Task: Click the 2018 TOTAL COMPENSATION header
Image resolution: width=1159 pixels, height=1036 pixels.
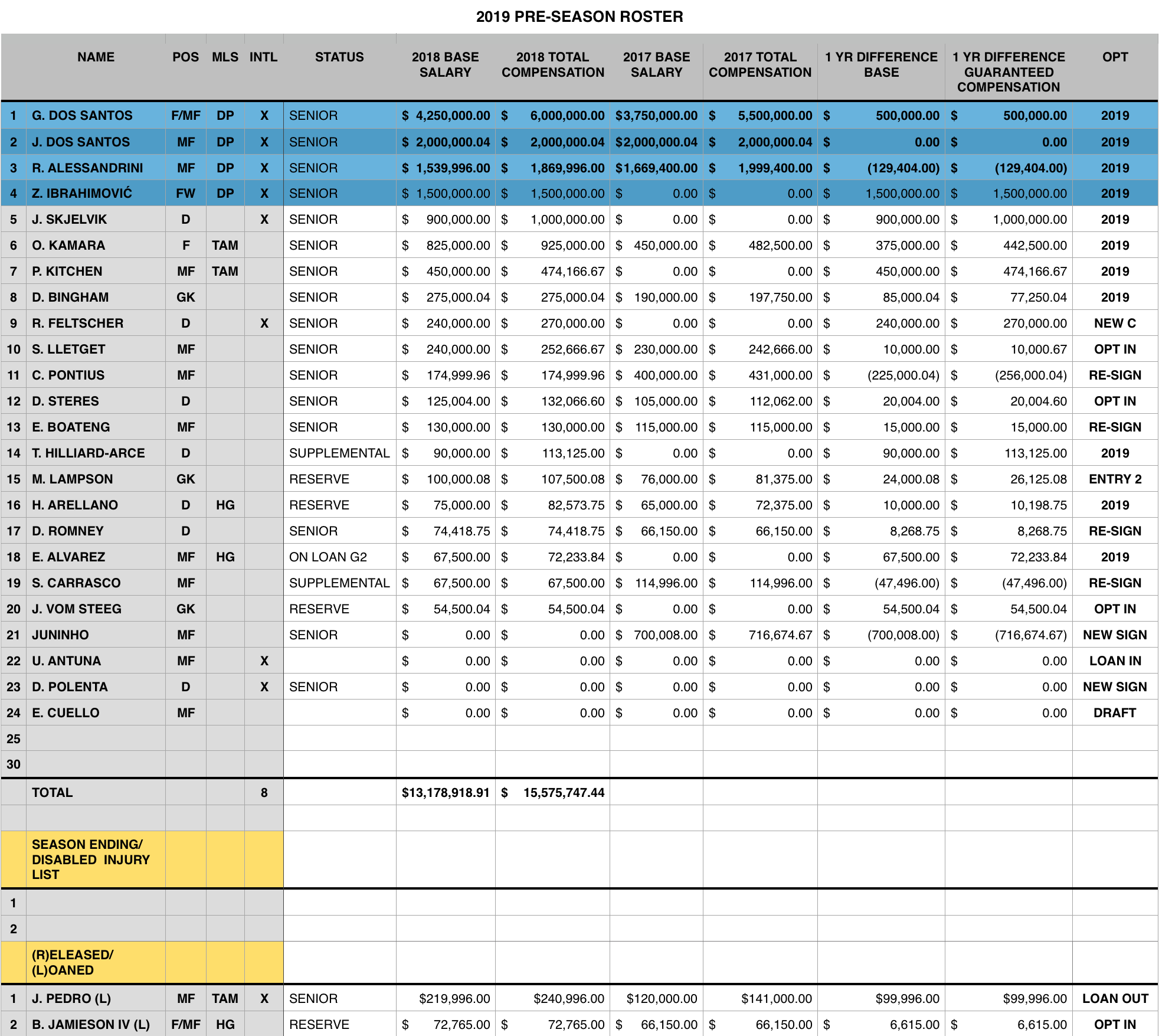Action: [553, 65]
